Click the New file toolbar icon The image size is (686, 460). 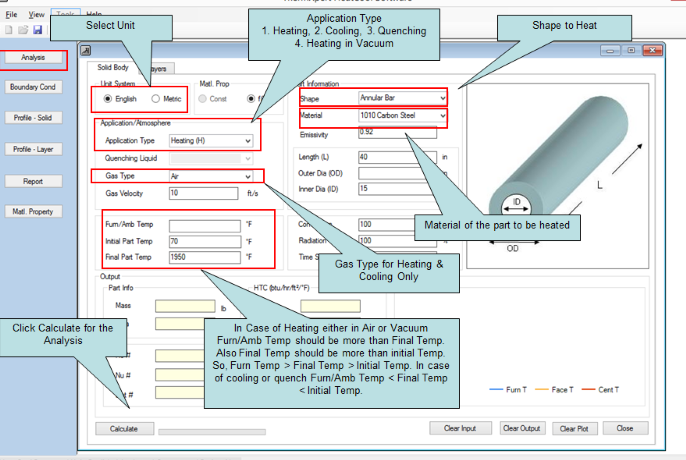(9, 30)
